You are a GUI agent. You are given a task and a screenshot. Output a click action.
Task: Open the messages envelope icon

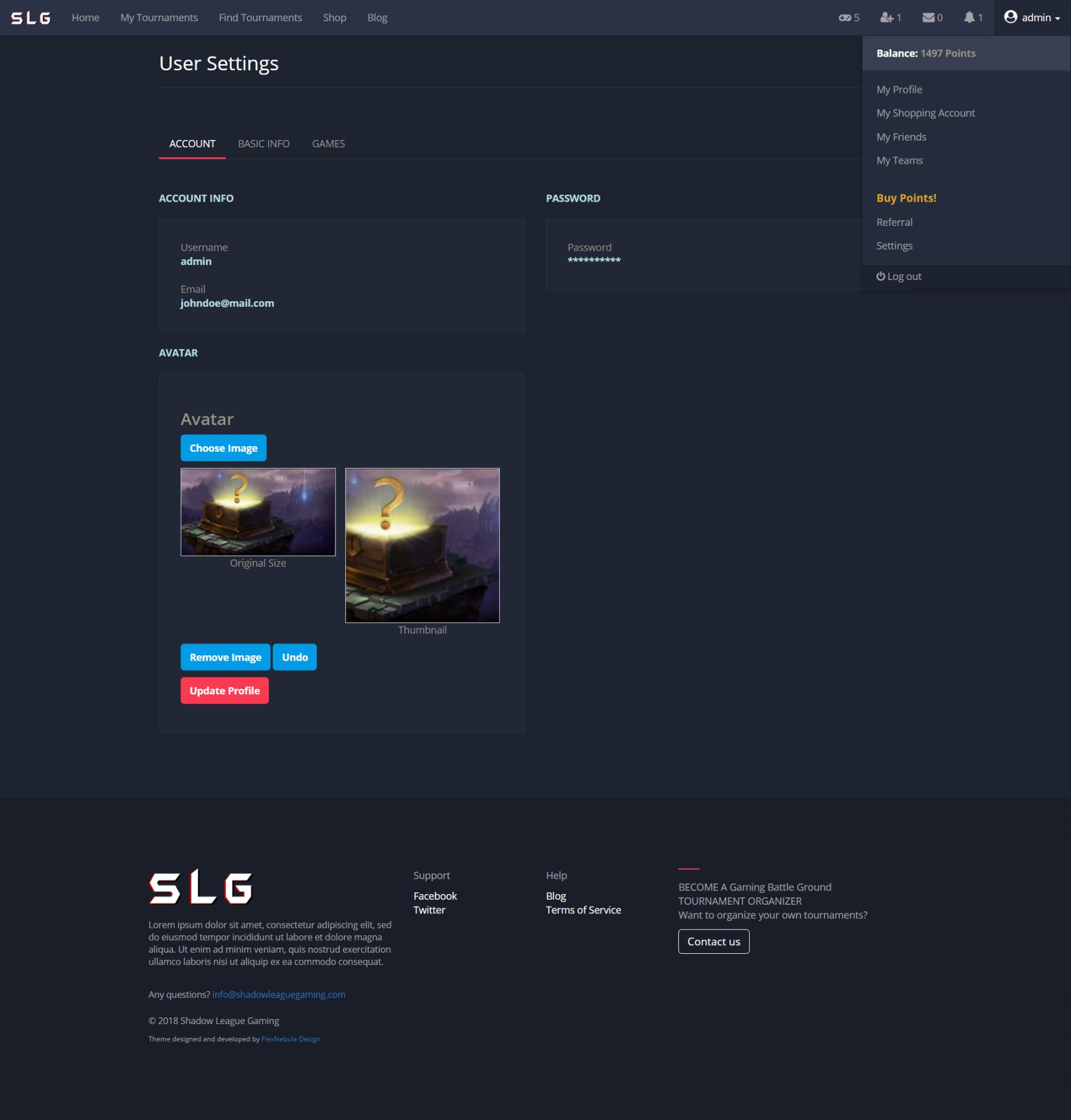click(932, 18)
